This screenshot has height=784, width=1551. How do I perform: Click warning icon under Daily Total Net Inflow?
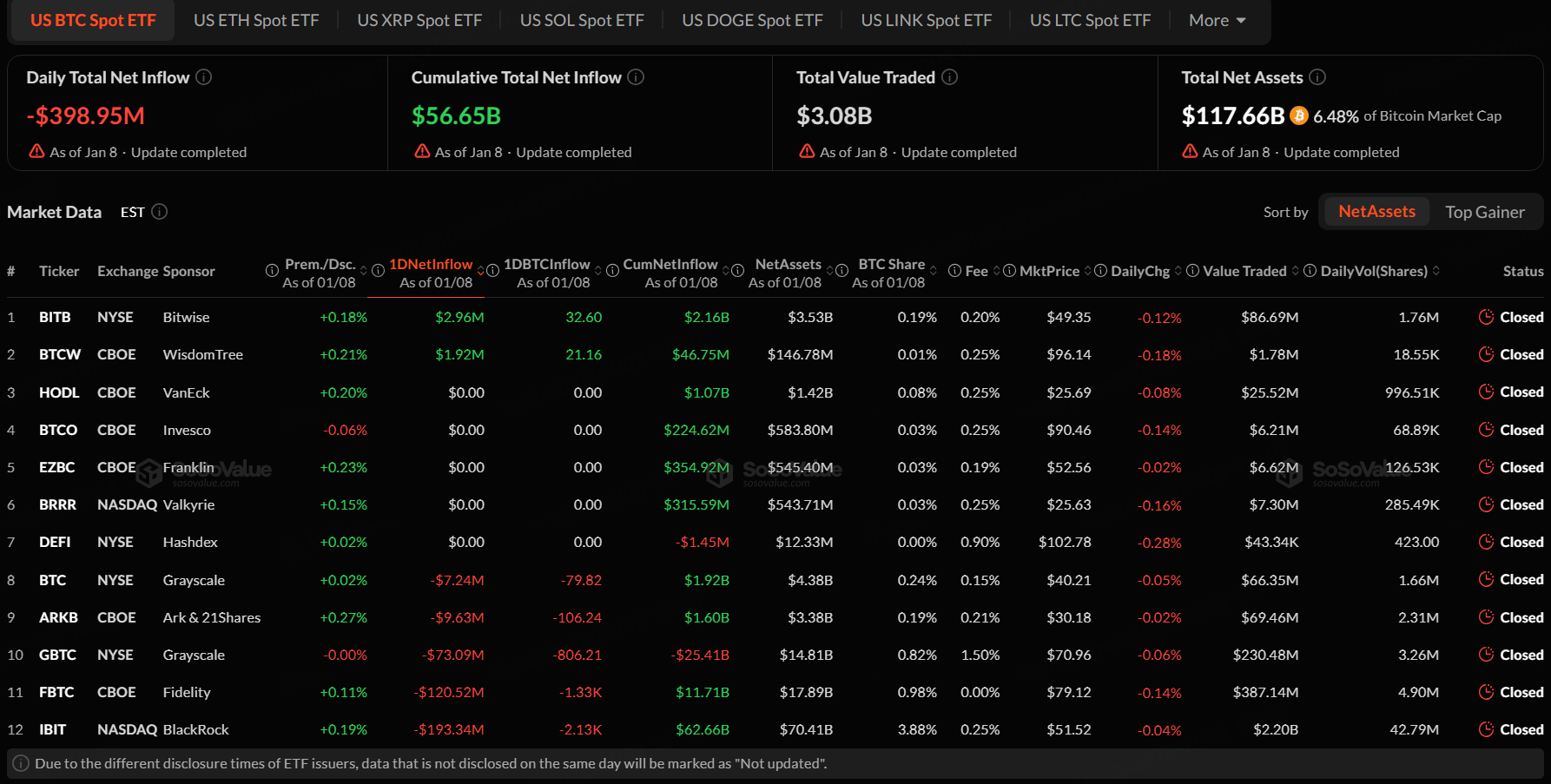(36, 151)
